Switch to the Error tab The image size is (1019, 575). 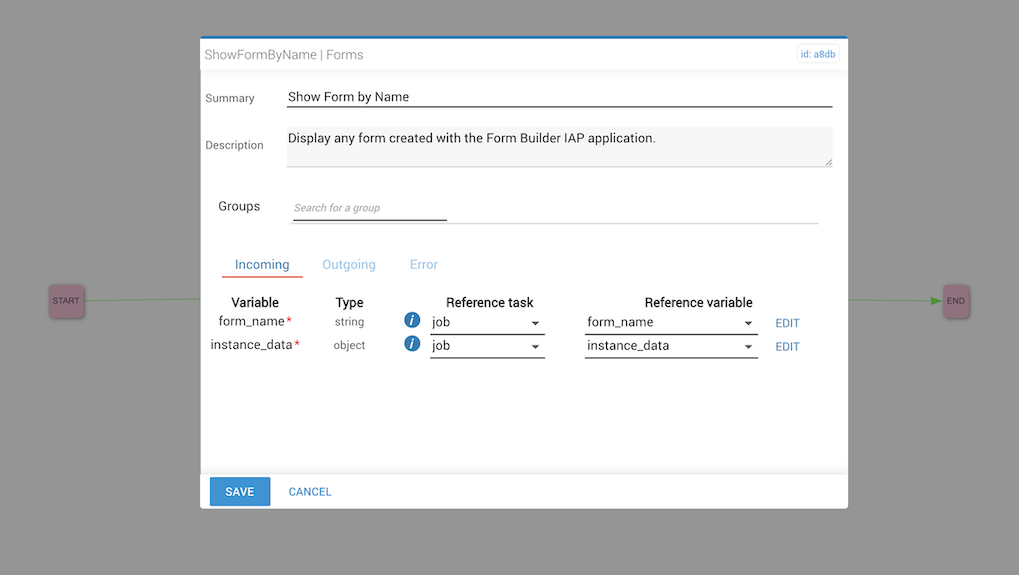pyautogui.click(x=424, y=264)
